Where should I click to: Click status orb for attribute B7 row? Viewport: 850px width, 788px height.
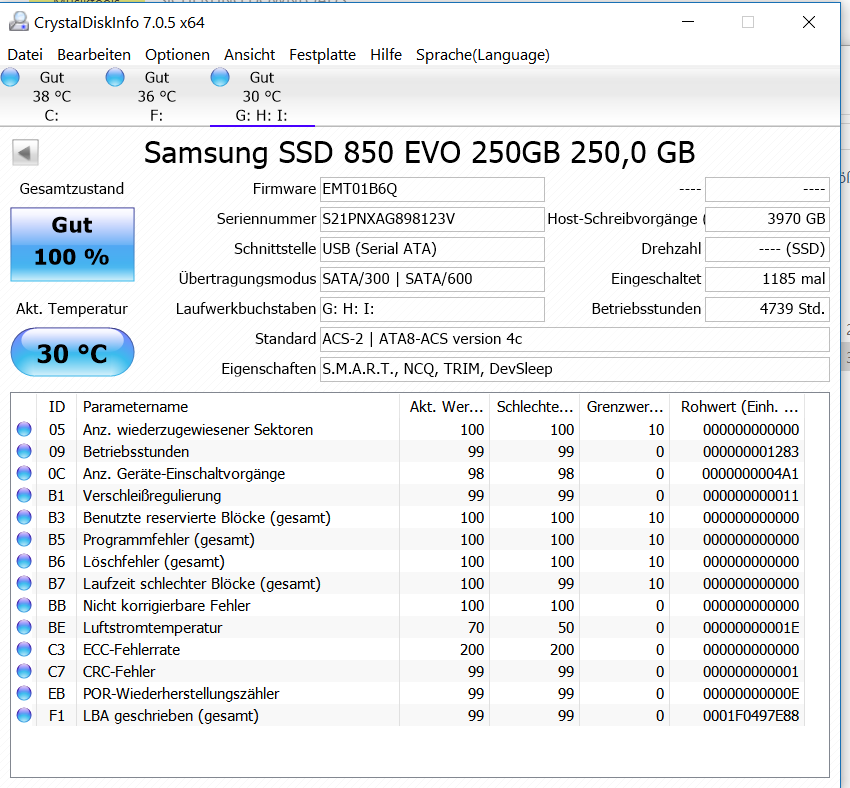24,583
